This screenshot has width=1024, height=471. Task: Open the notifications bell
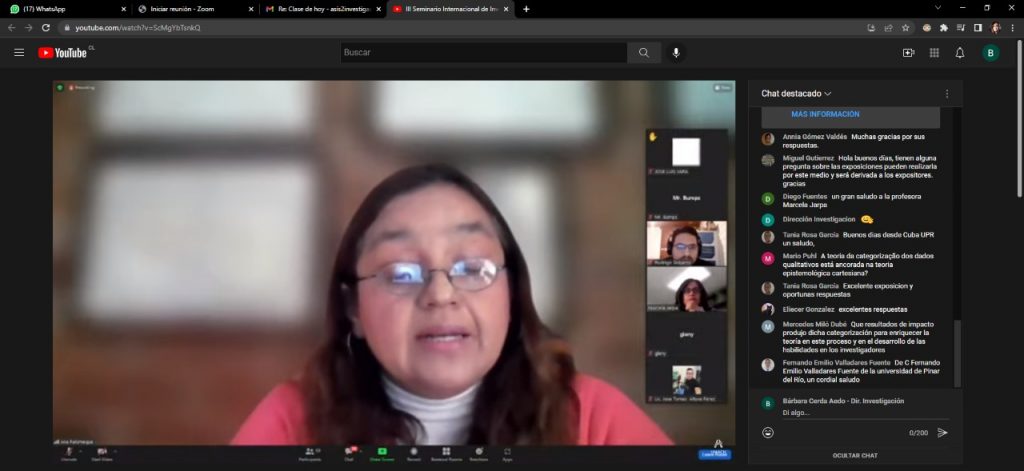tap(960, 52)
